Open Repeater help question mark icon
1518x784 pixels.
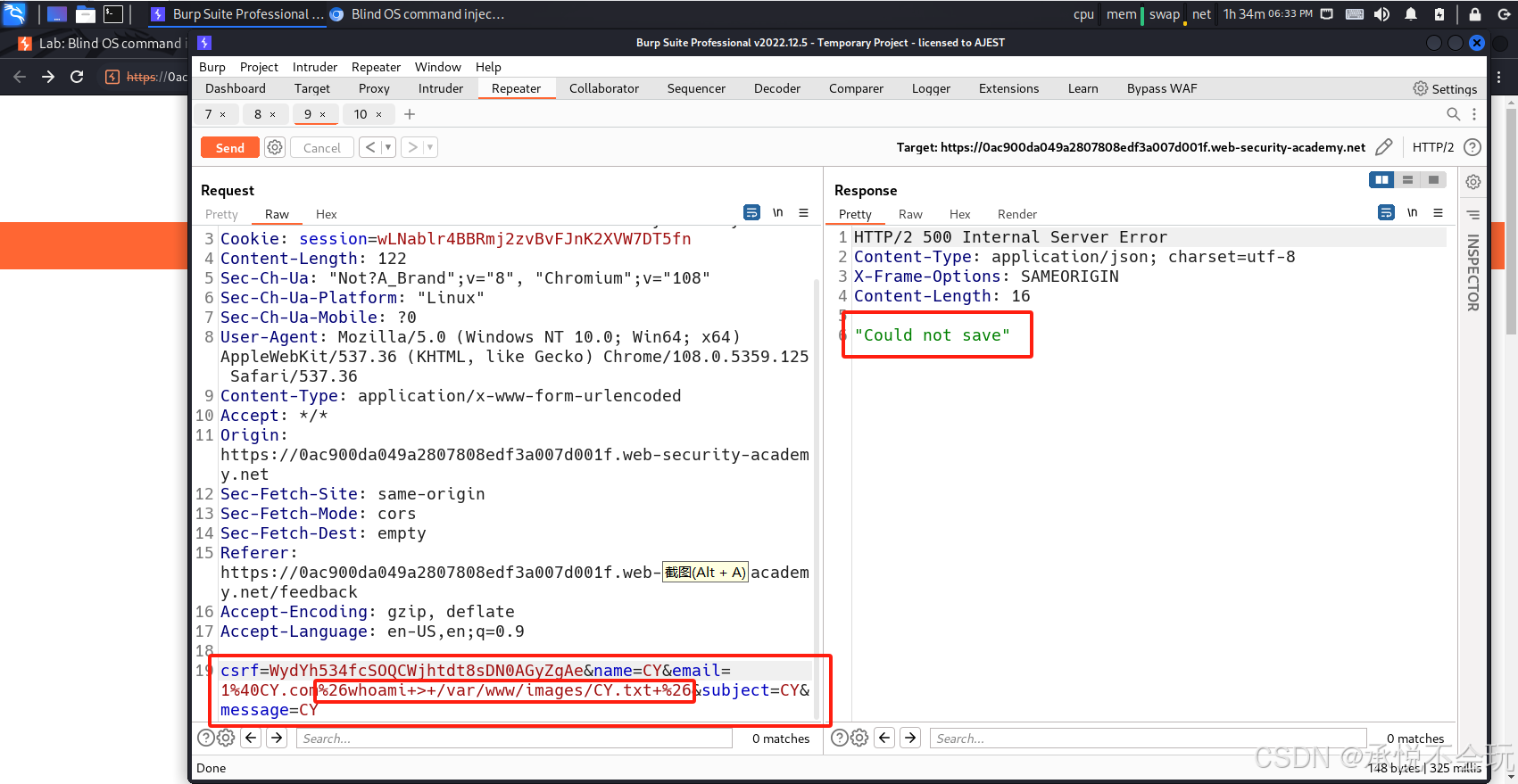(x=1472, y=147)
